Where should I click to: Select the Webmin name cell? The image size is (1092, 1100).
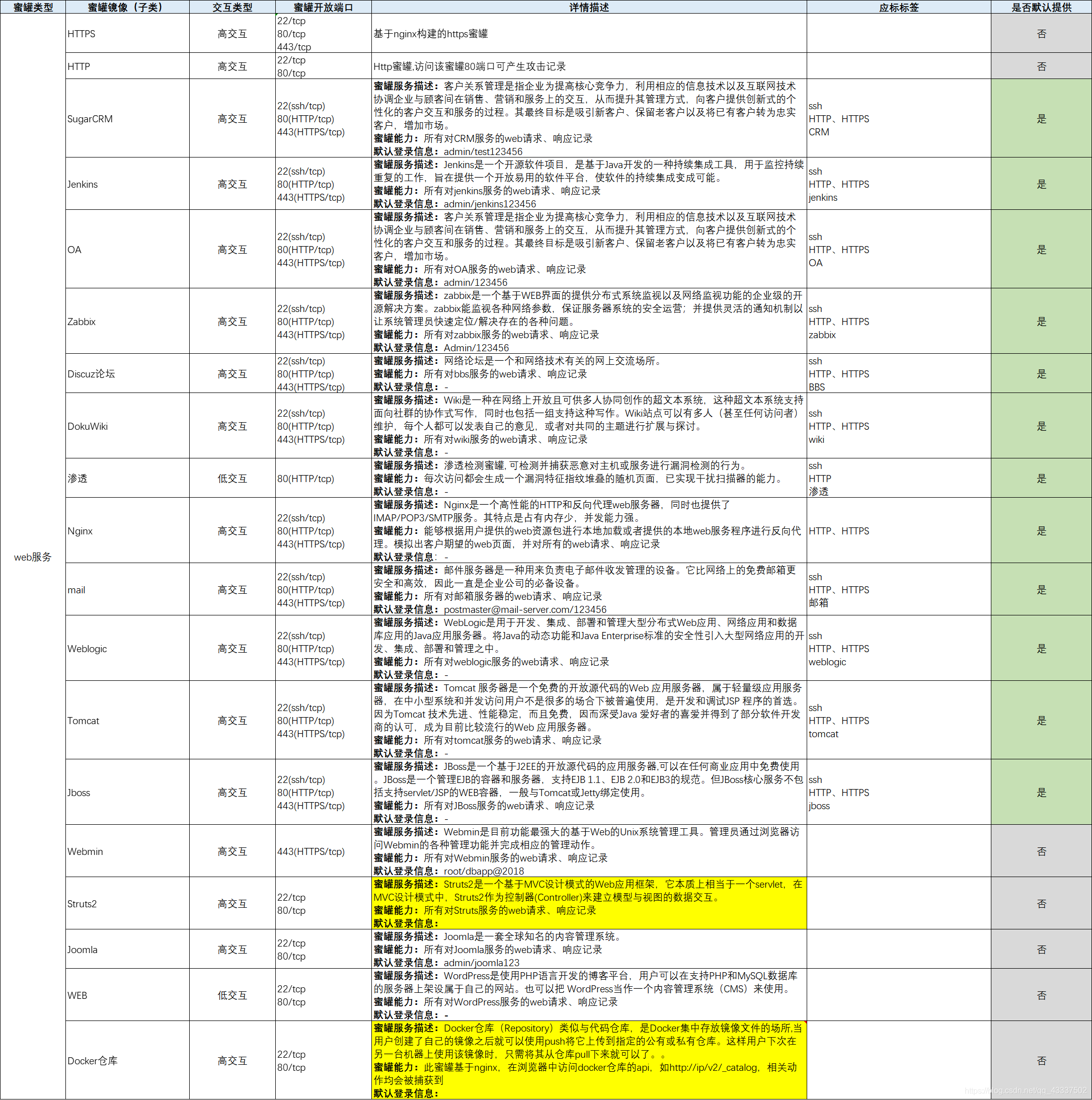pyautogui.click(x=127, y=851)
